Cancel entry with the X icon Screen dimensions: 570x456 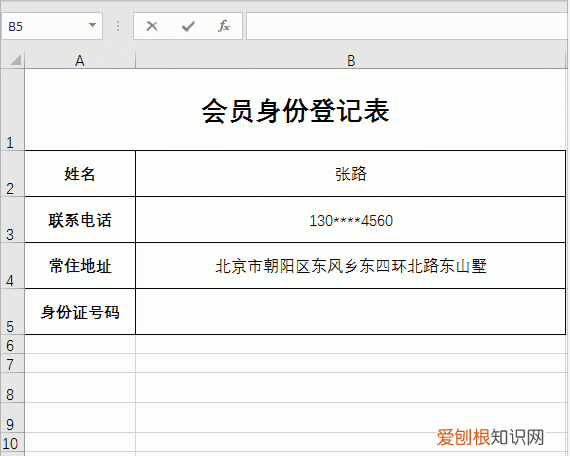tap(152, 26)
